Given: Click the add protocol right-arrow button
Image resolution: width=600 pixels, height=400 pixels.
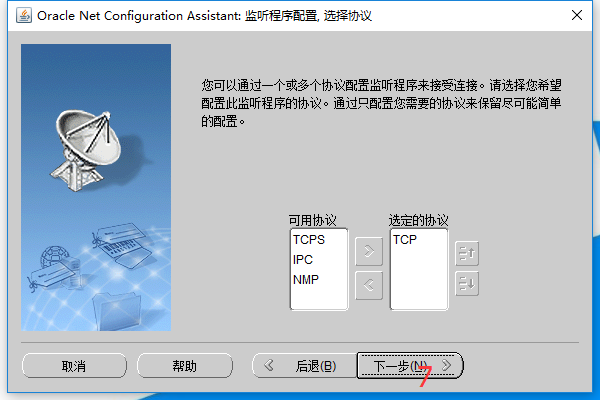Looking at the screenshot, I should tap(369, 251).
